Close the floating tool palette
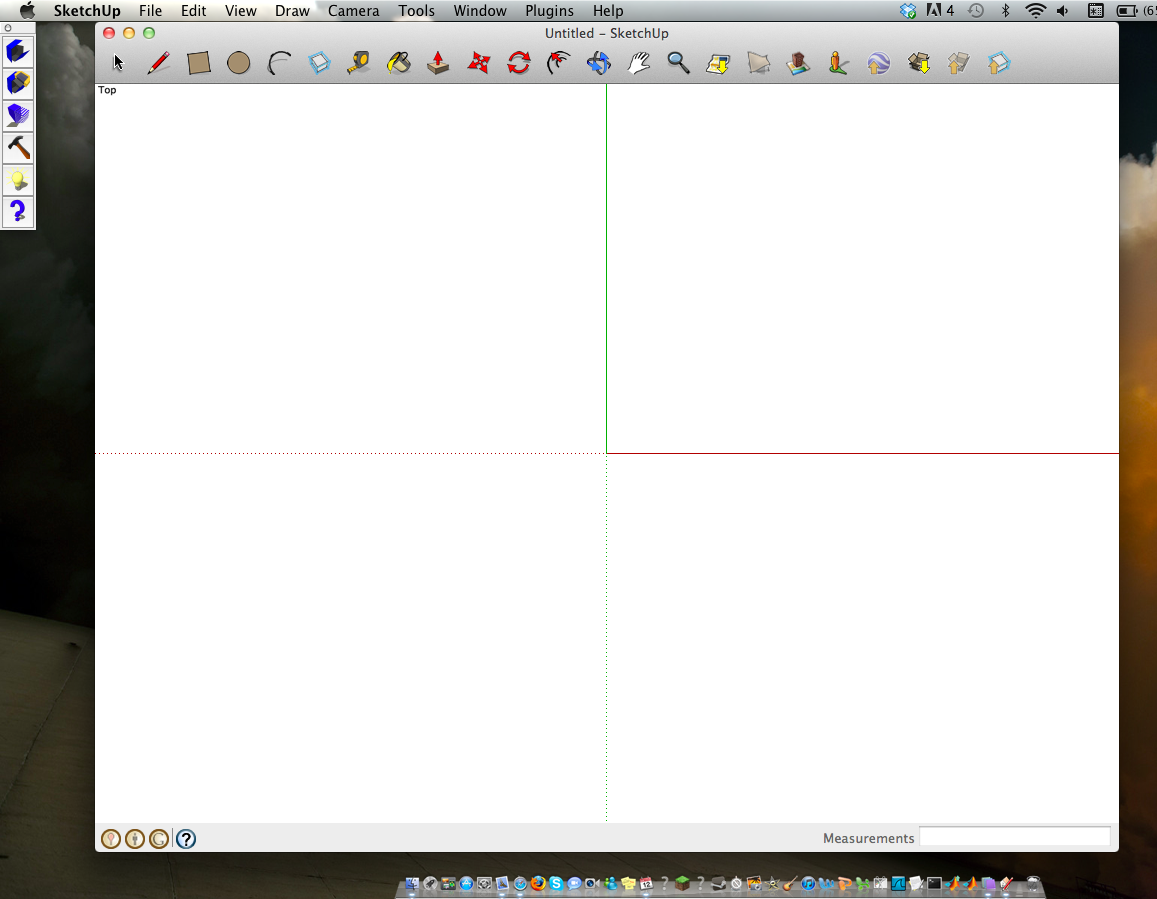Screen dimensions: 1157x899 click(7, 28)
